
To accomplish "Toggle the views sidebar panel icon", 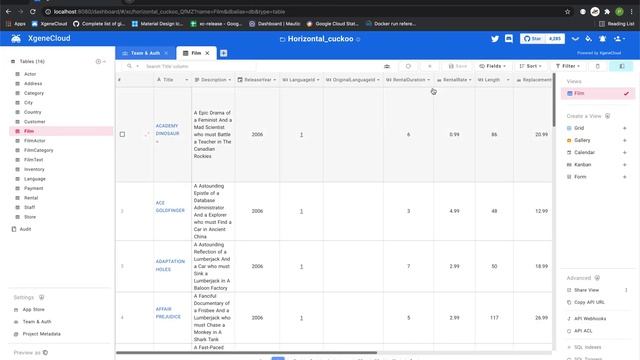I will (x=622, y=66).
